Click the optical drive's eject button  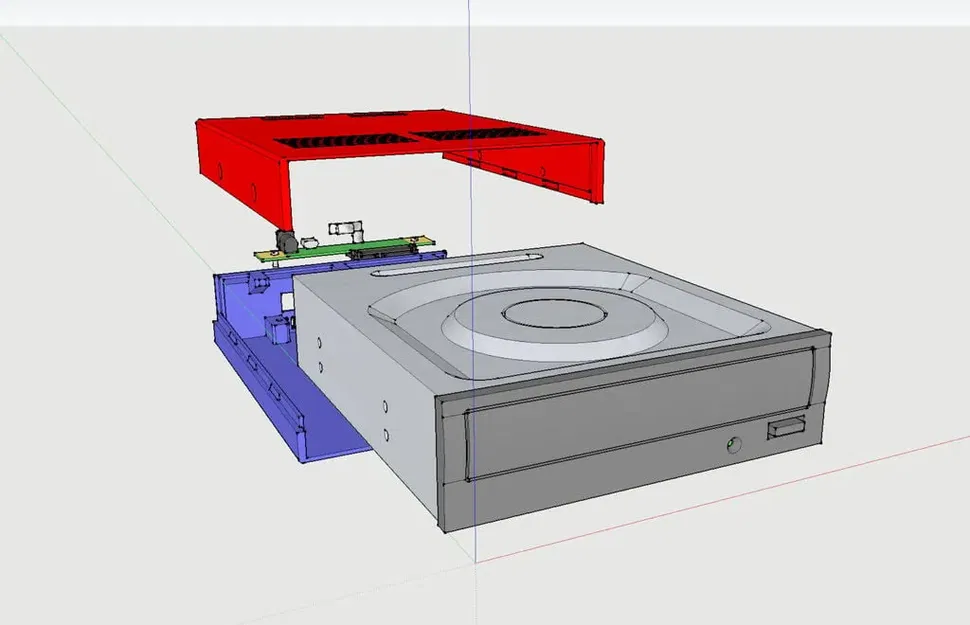786,428
